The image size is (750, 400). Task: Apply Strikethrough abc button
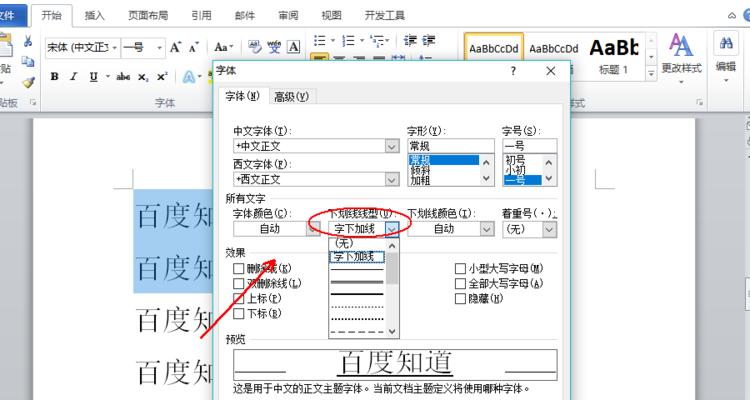[x=123, y=77]
